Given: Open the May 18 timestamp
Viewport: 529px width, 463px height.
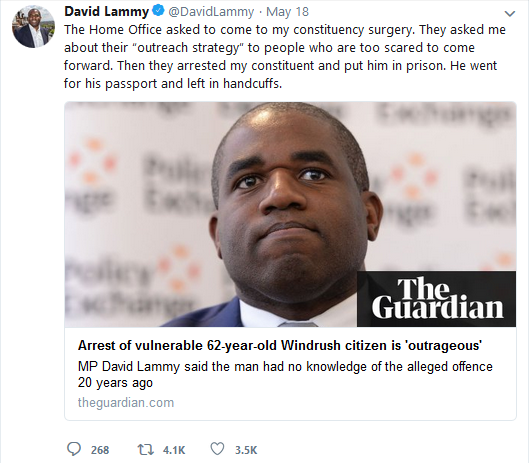Looking at the screenshot, I should [287, 12].
